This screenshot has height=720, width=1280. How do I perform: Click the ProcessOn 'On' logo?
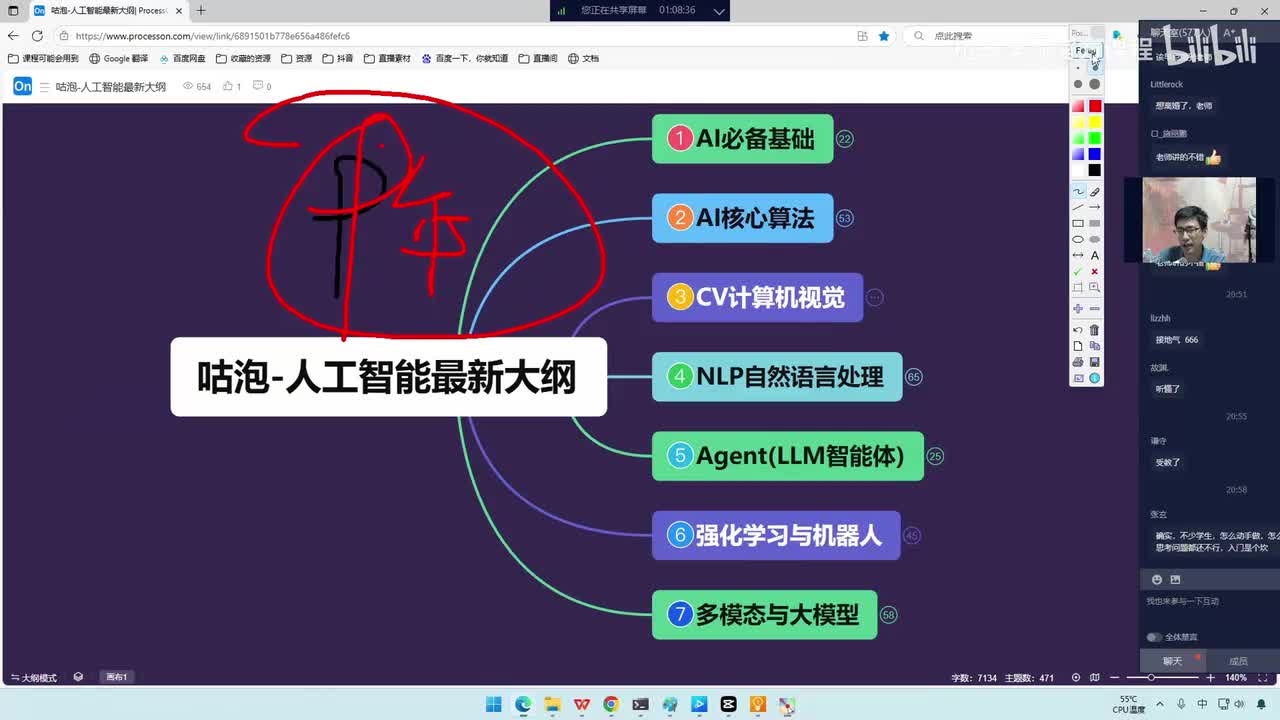pyautogui.click(x=22, y=87)
